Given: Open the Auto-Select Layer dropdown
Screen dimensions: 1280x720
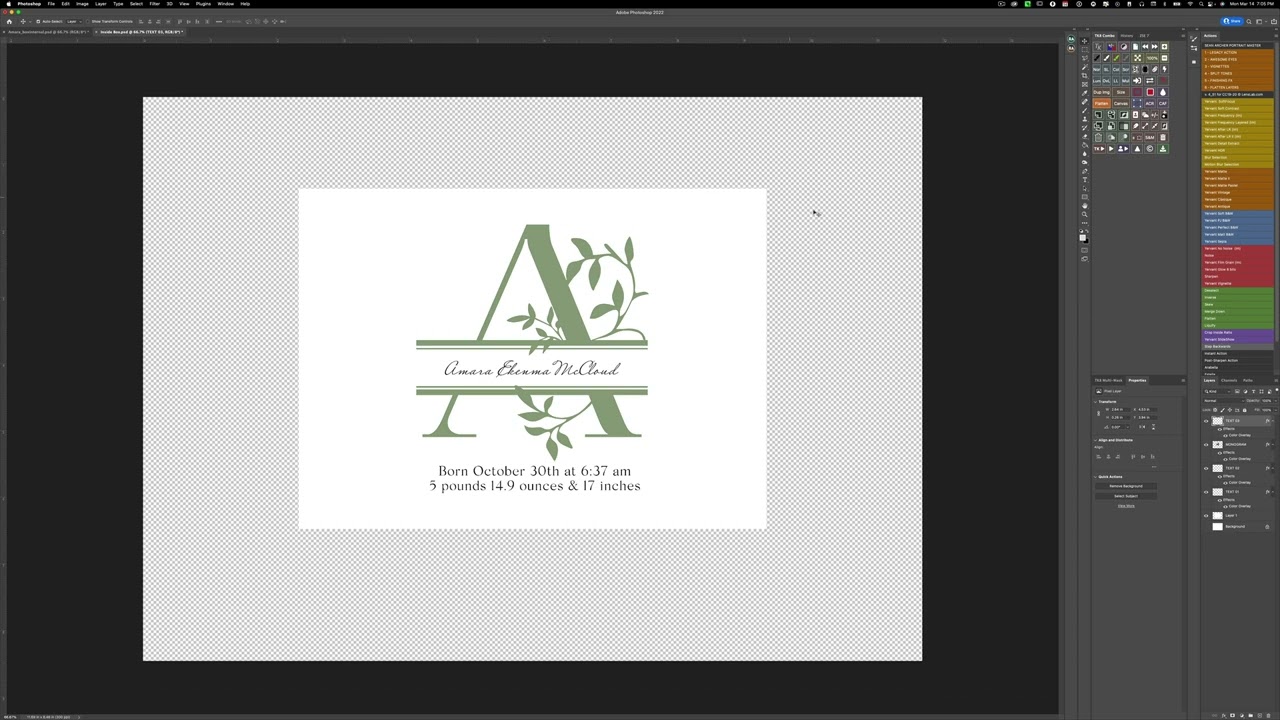Looking at the screenshot, I should pos(75,21).
